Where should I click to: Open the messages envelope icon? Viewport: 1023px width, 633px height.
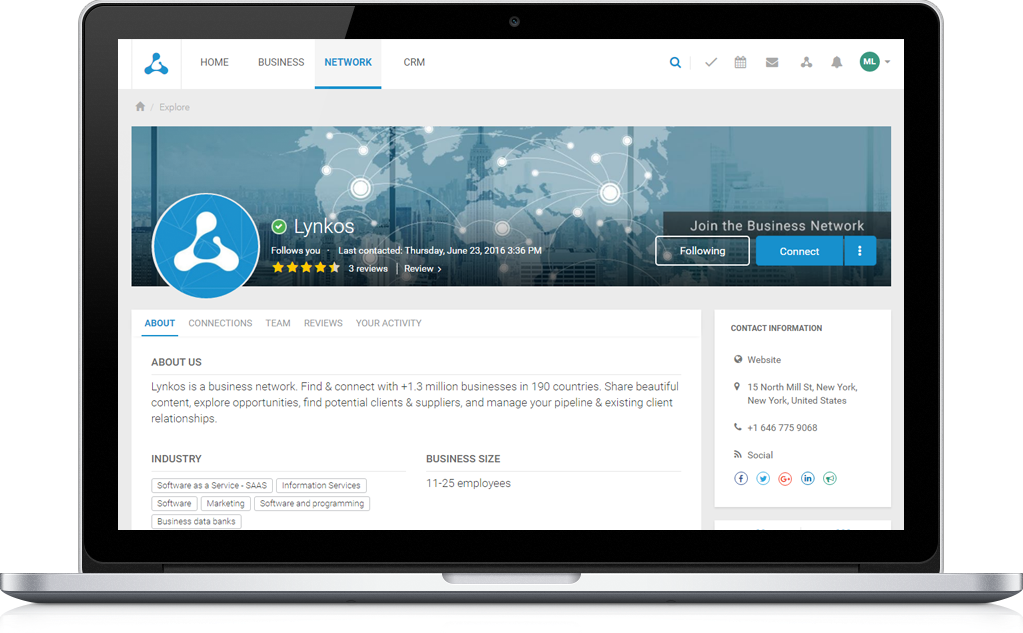pos(772,63)
